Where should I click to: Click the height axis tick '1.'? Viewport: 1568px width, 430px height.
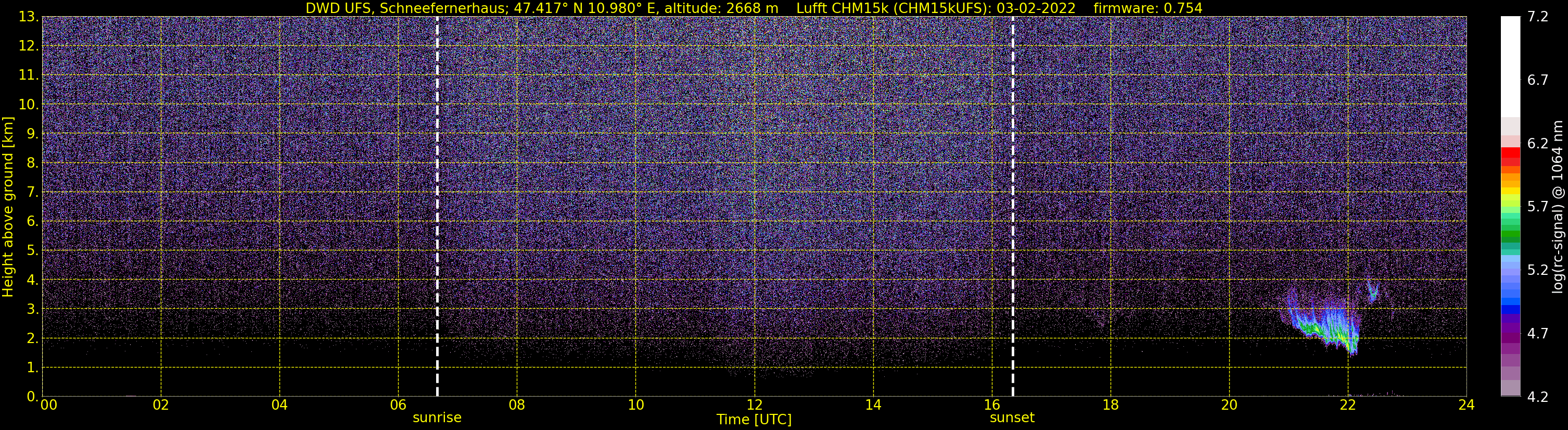click(x=32, y=367)
